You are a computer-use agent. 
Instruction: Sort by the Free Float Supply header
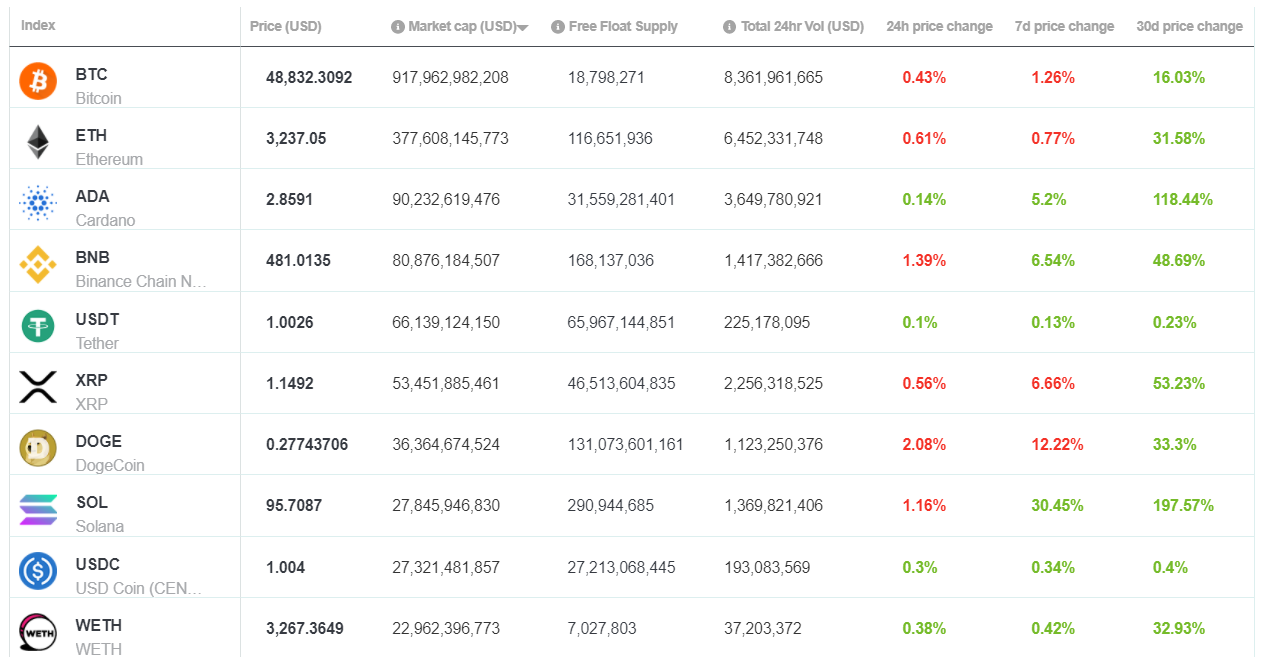[623, 26]
